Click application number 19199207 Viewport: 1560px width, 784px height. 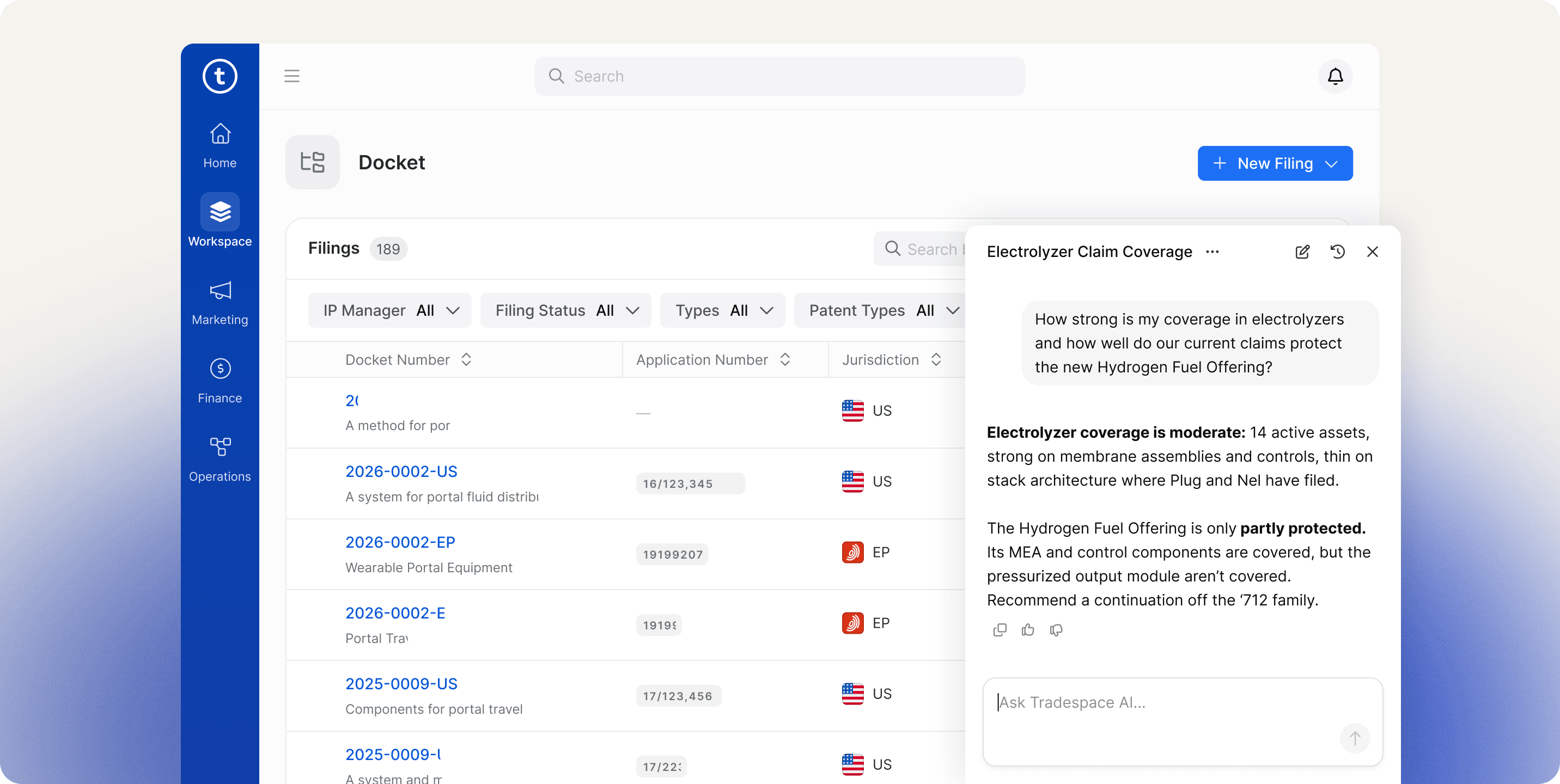[672, 555]
